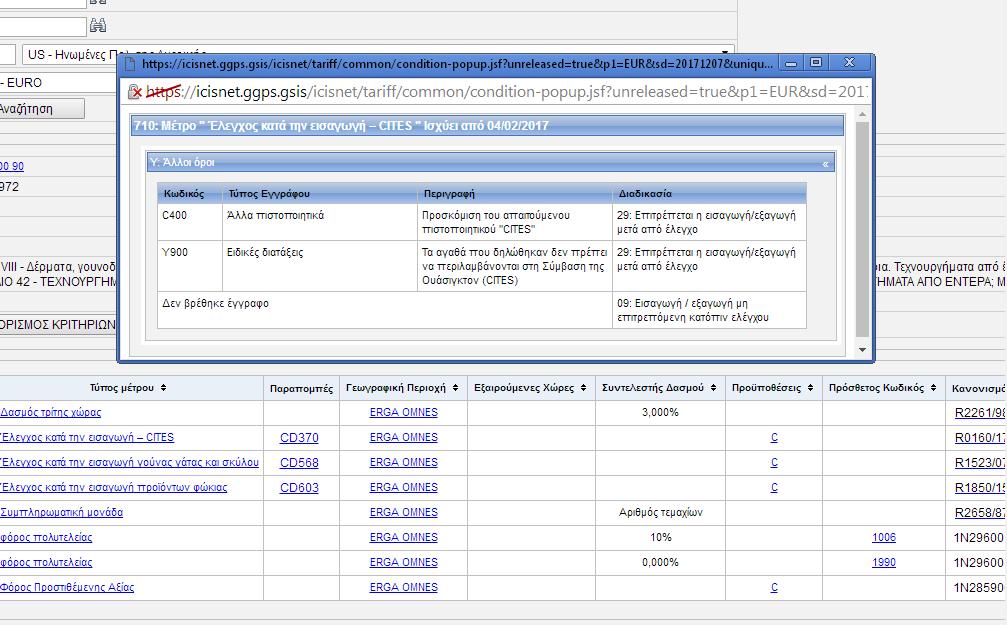This screenshot has width=1007, height=625.
Task: Open conditions C link in CD568 row
Action: click(x=774, y=462)
